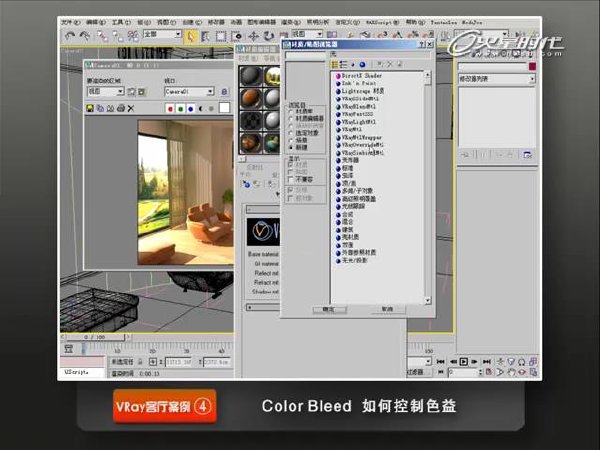600x450 pixels.
Task: Activate the Select and Move tool
Action: point(253,36)
